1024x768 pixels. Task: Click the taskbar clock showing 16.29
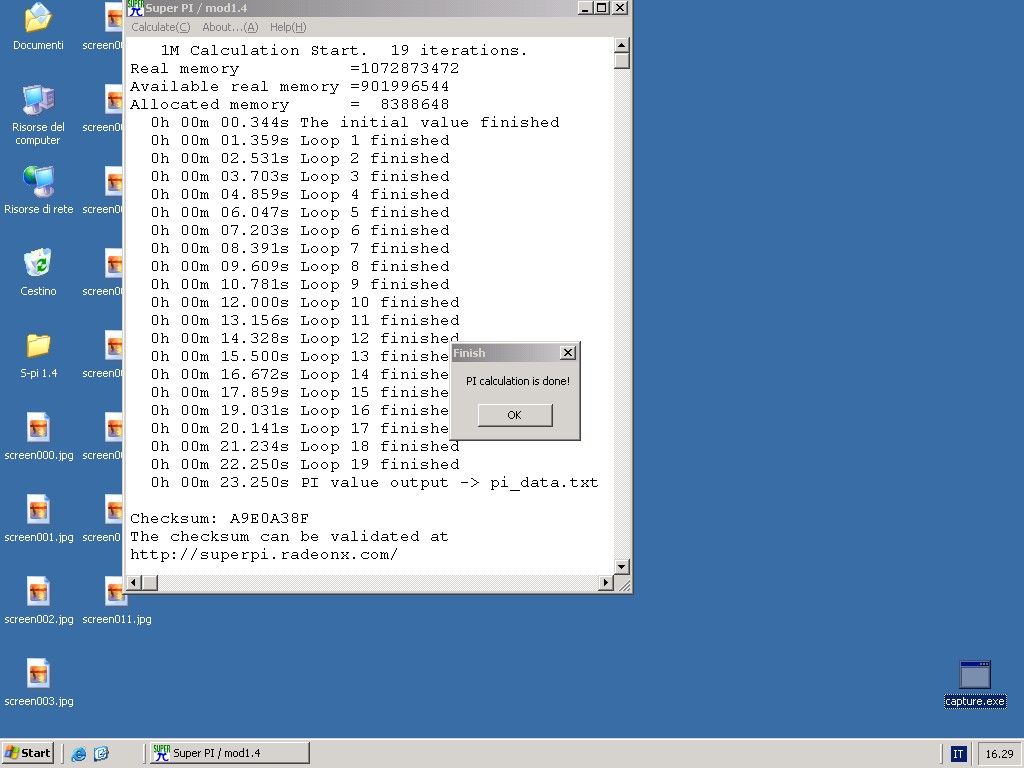tap(999, 754)
